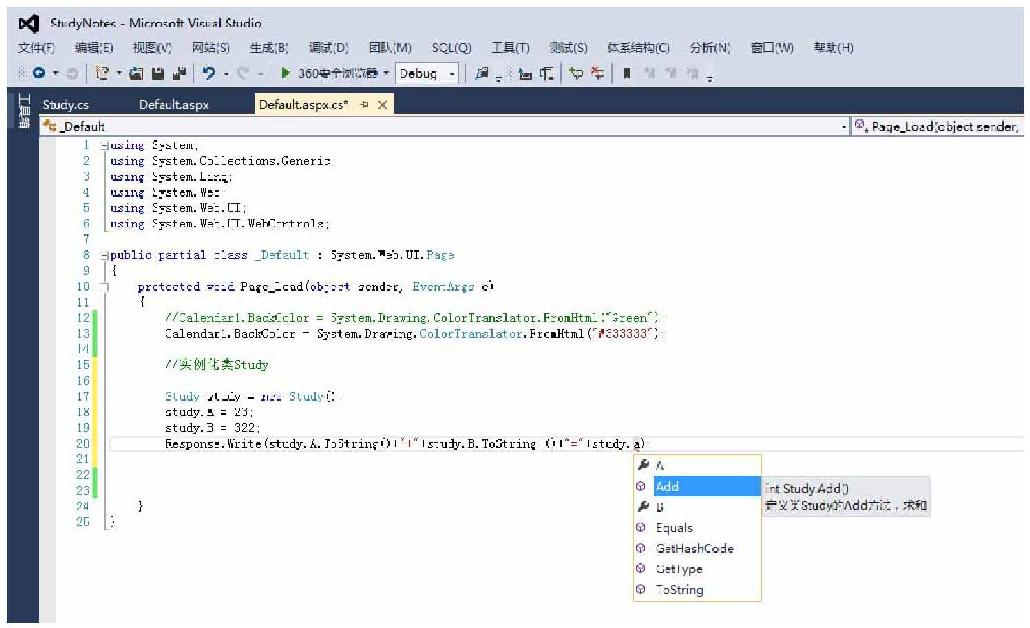Open the 视图(V) menu
Image resolution: width=1030 pixels, height=628 pixels.
click(x=152, y=47)
